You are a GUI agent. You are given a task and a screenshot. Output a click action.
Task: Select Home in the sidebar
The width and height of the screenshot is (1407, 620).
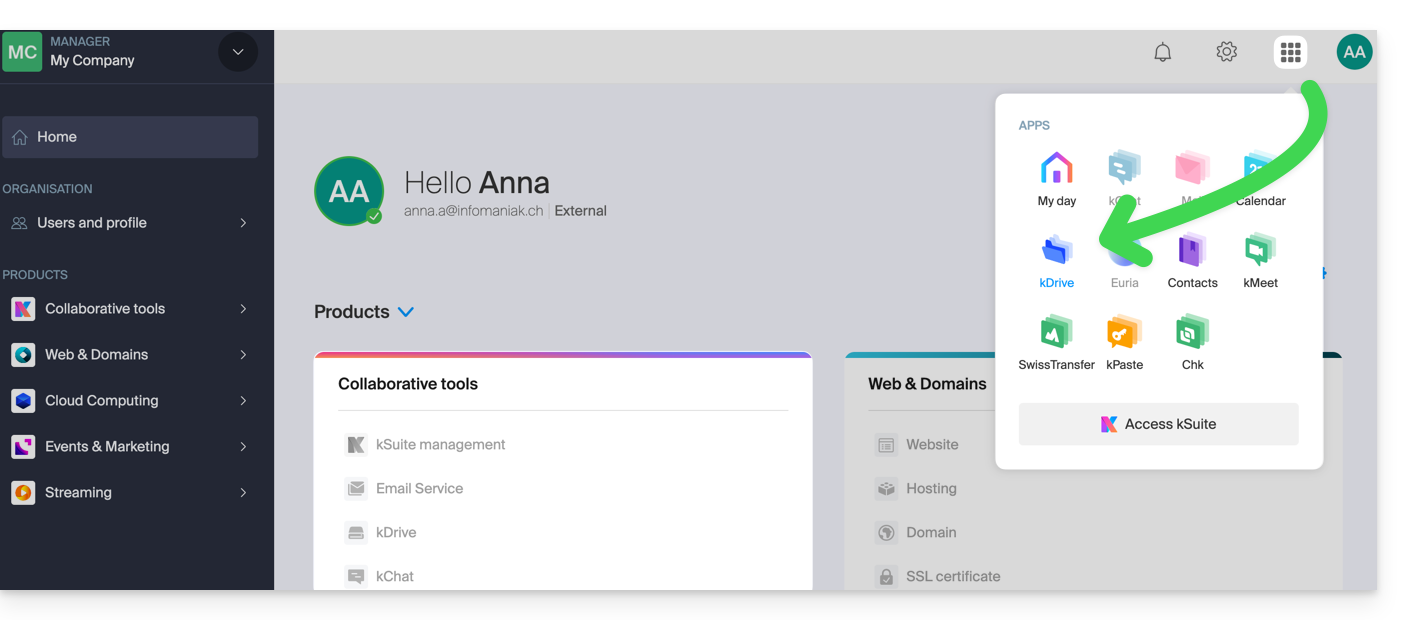tap(130, 137)
